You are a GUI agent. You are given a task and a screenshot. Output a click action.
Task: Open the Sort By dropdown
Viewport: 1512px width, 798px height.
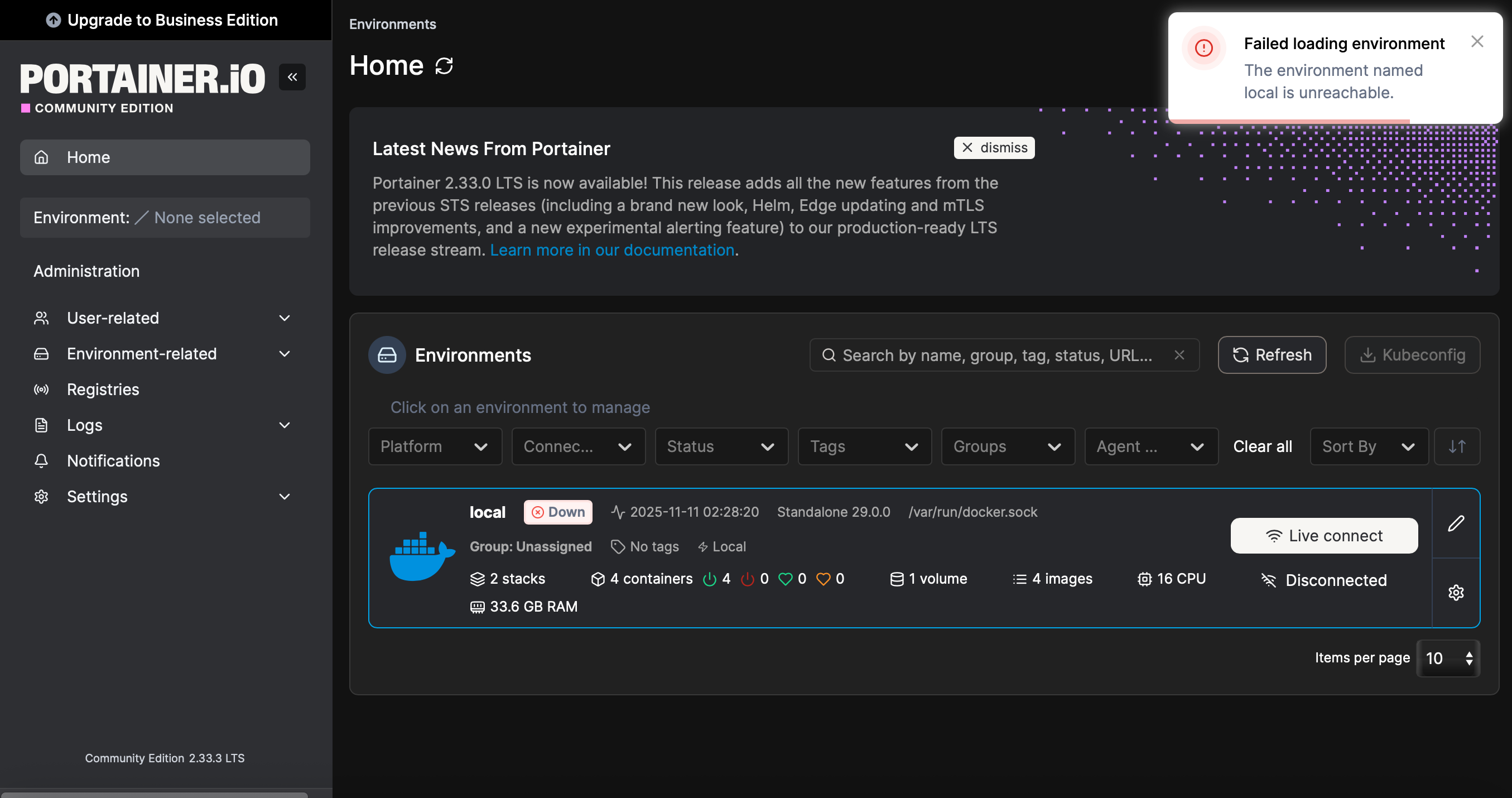point(1368,446)
